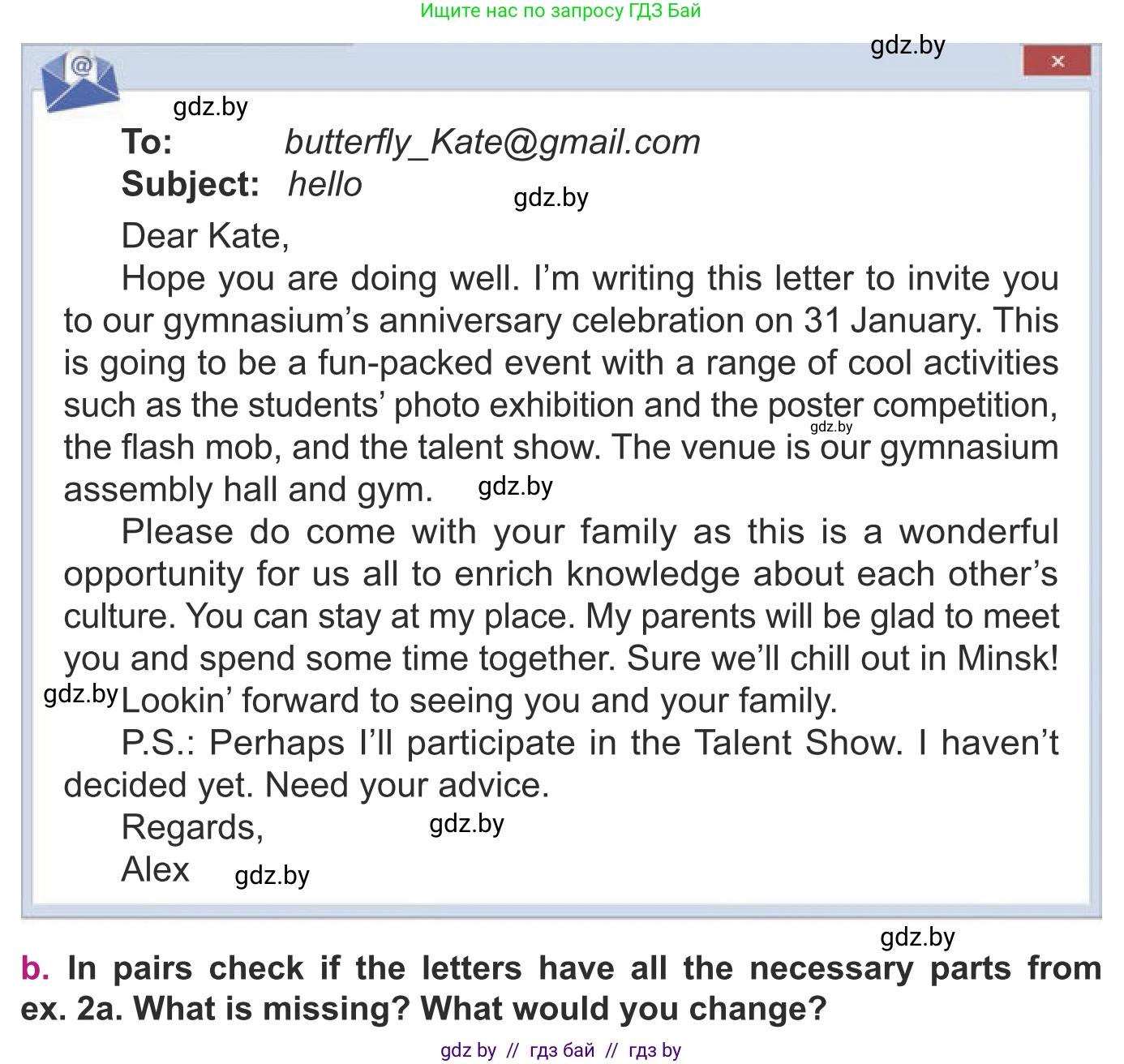Image resolution: width=1124 pixels, height=1064 pixels.
Task: Click the mail envelope icon
Action: click(79, 81)
